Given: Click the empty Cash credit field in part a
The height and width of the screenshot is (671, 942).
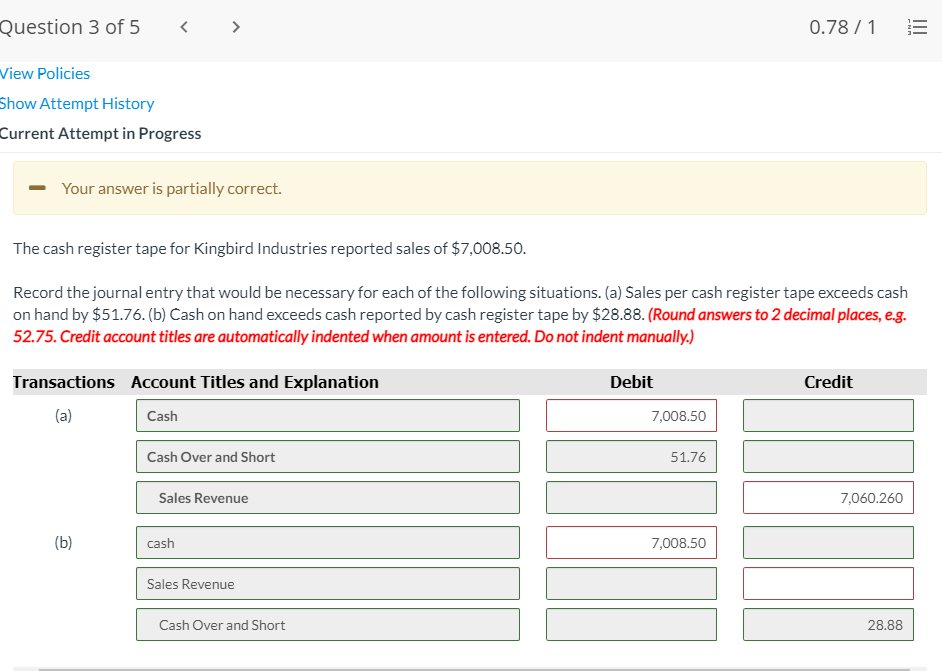Looking at the screenshot, I should 828,415.
